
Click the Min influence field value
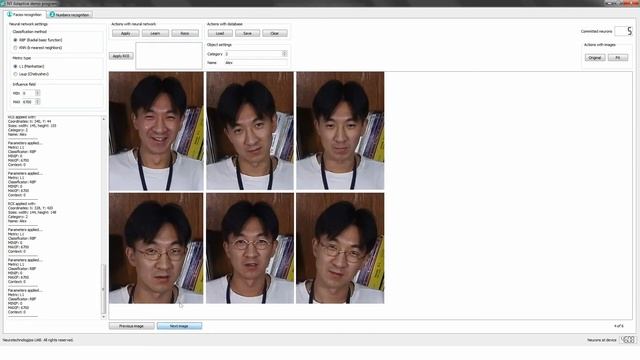point(28,93)
